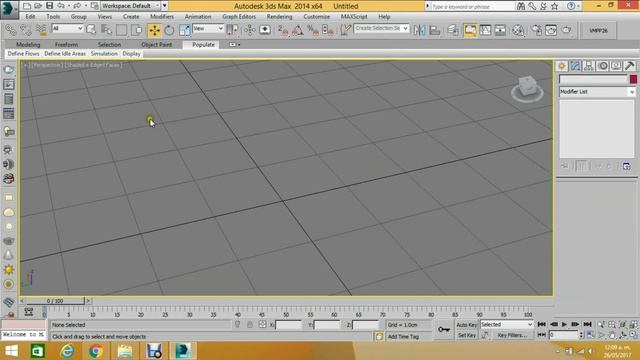
Task: Click the Mirror tool icon
Action: click(419, 30)
